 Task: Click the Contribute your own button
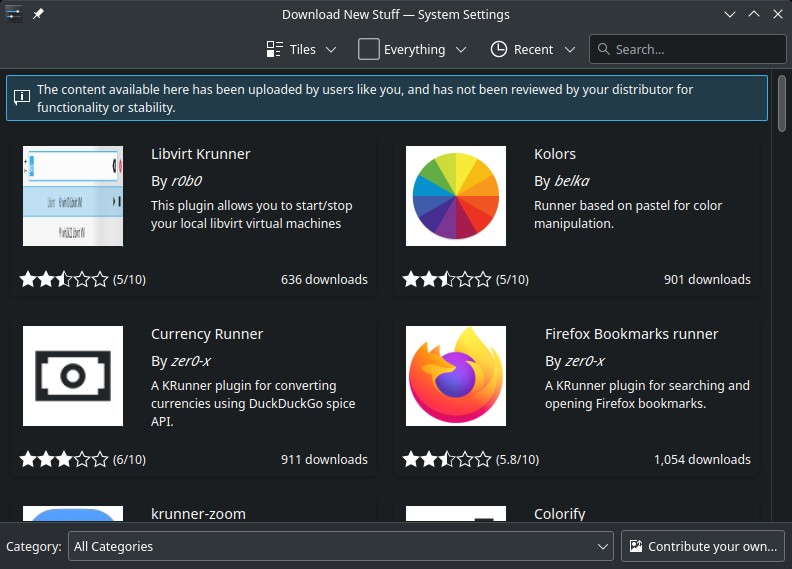pos(703,546)
